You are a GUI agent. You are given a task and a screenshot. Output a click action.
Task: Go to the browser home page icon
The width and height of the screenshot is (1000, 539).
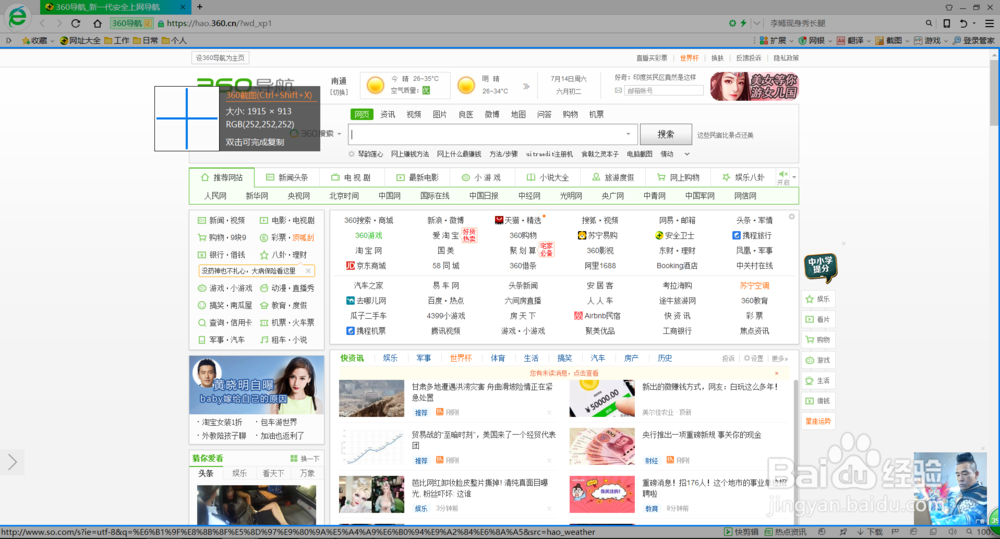tap(97, 23)
